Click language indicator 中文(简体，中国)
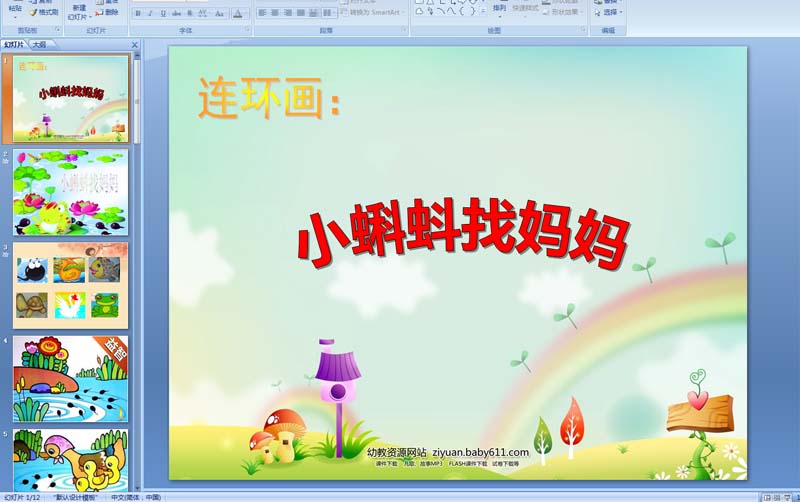This screenshot has height=502, width=800. pos(136,497)
